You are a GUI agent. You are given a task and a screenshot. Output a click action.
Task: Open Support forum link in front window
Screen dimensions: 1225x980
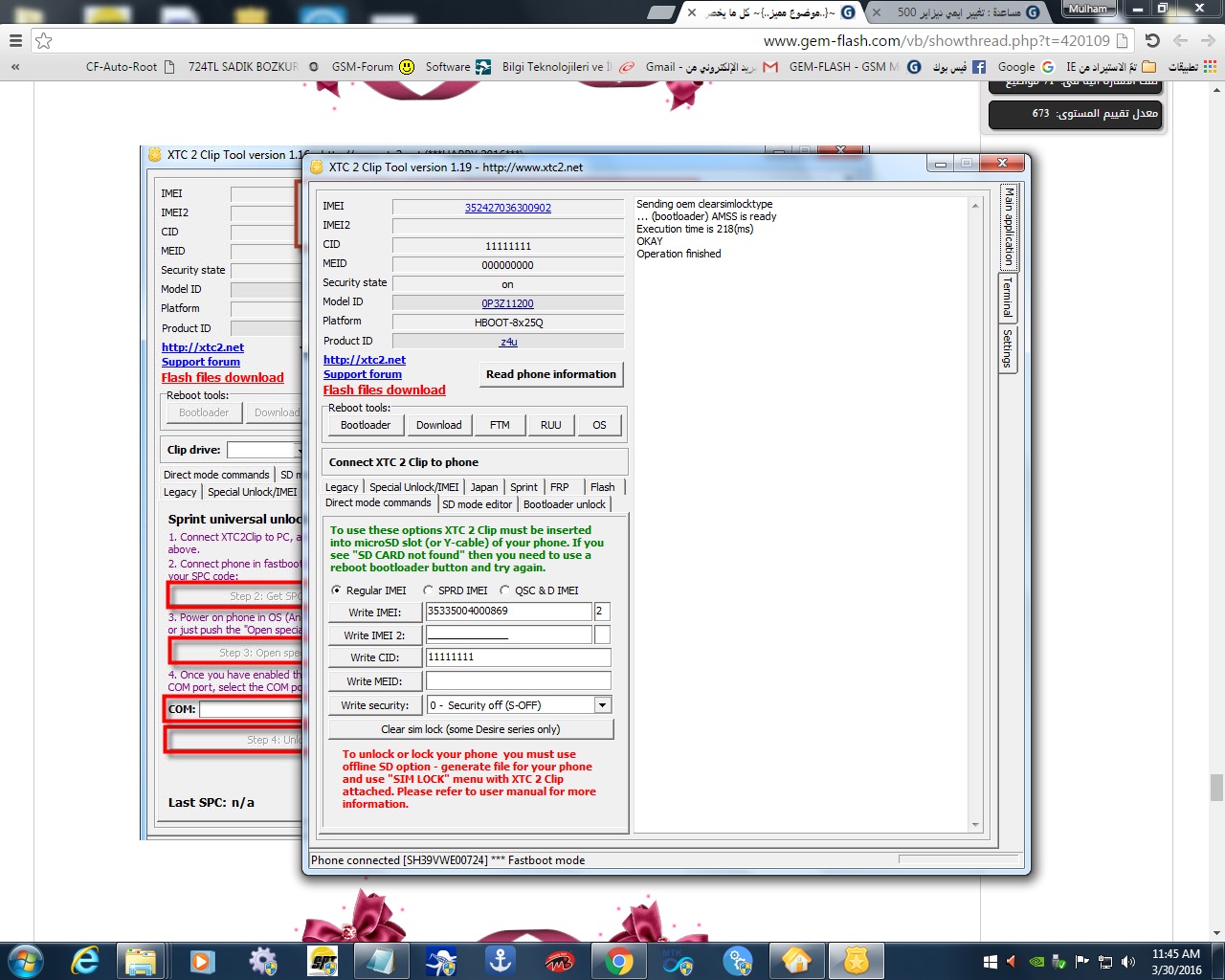tap(363, 374)
